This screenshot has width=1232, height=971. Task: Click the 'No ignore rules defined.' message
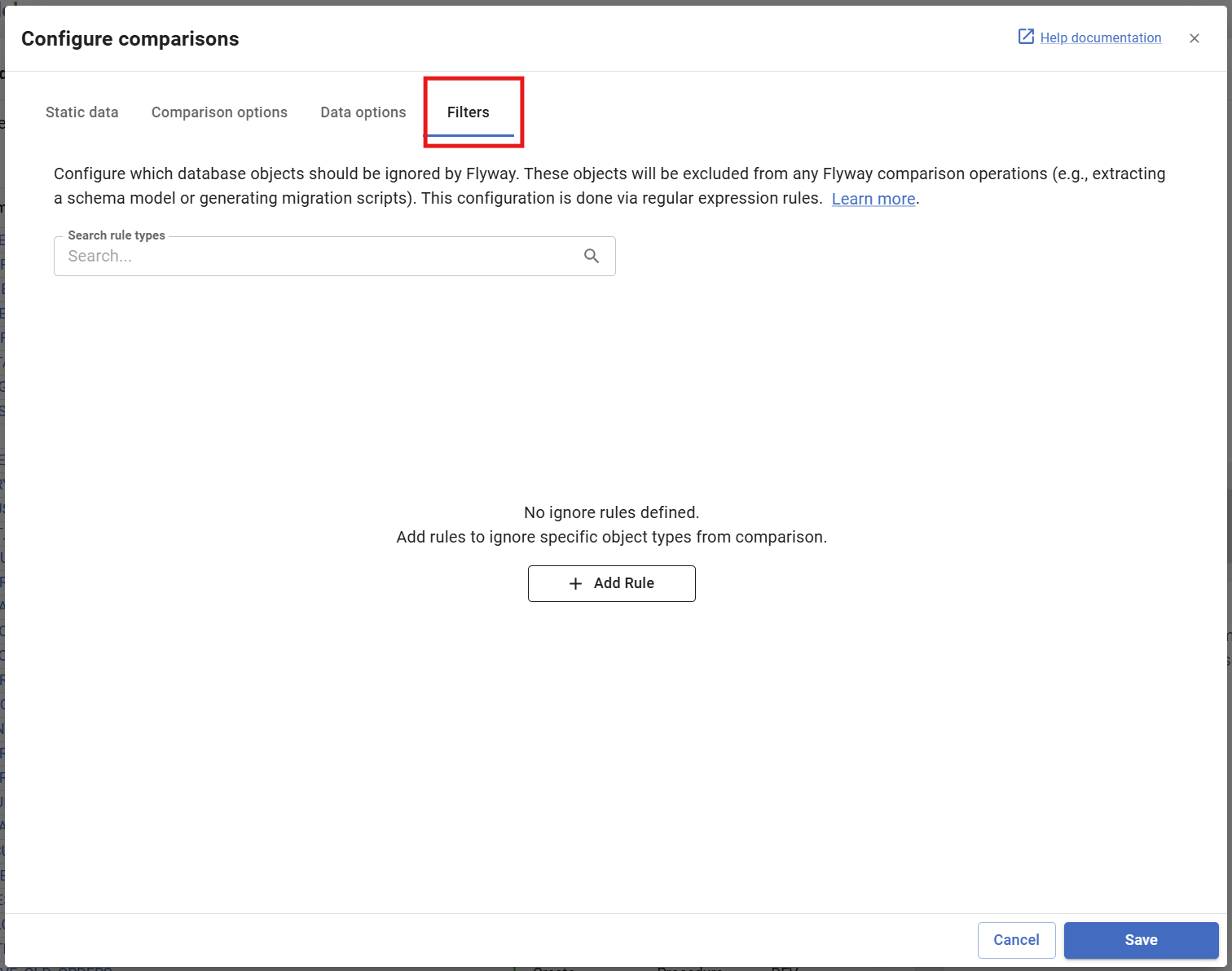point(611,512)
